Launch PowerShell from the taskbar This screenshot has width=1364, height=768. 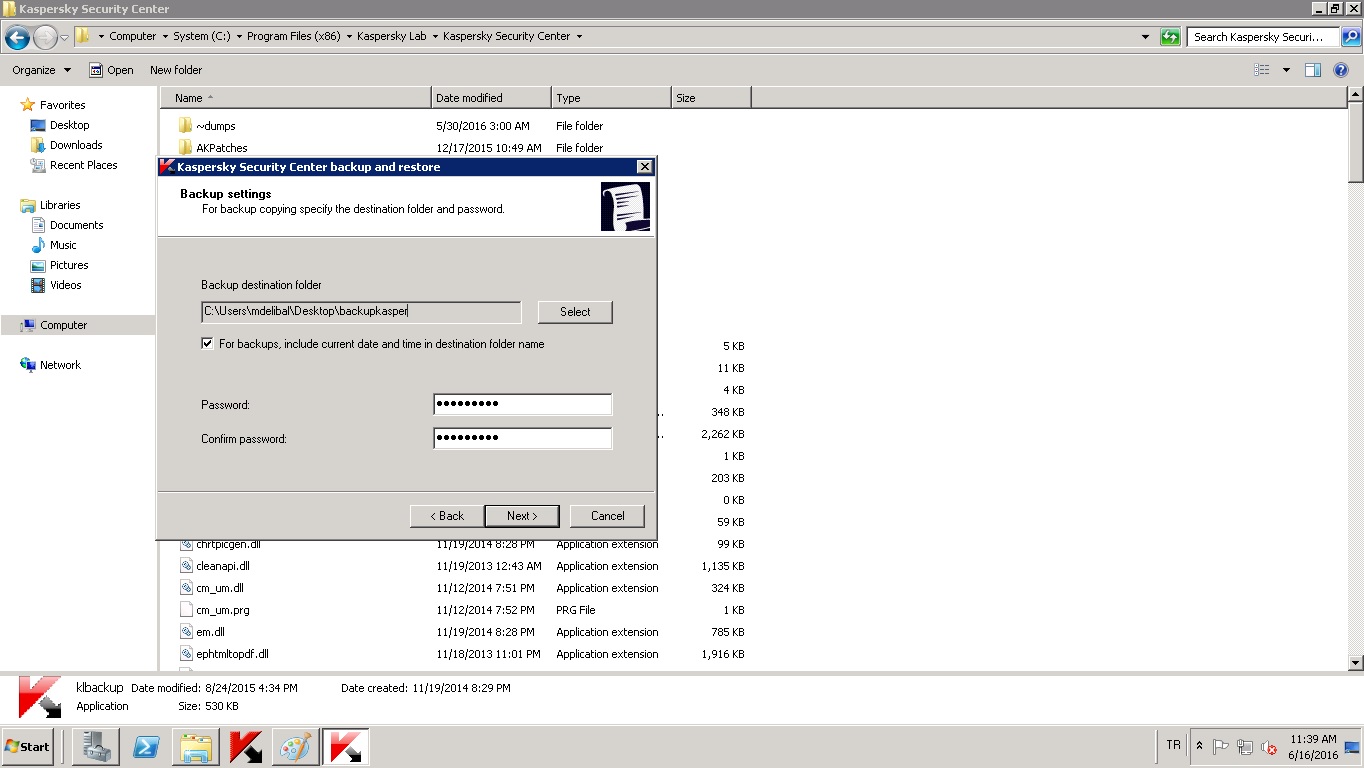click(x=146, y=747)
